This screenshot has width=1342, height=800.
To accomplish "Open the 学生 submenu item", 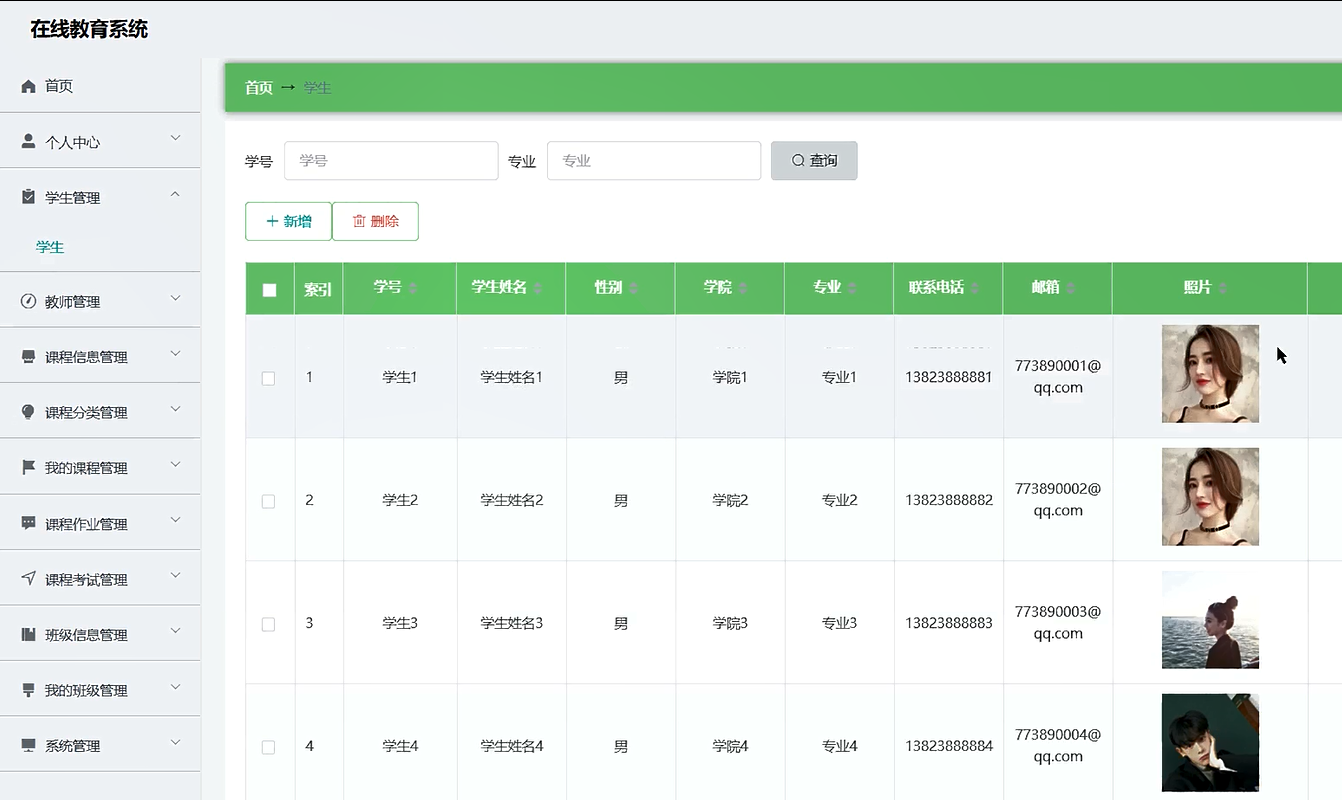I will pos(50,247).
